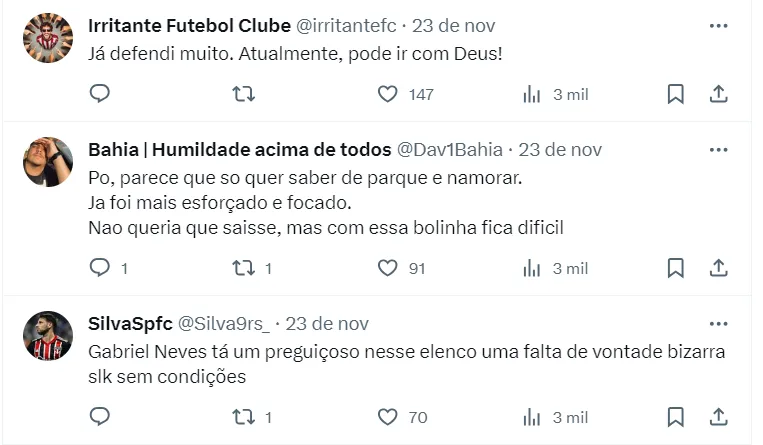
Task: Open more options on SilvaSpfc's tweet
Action: 718,324
